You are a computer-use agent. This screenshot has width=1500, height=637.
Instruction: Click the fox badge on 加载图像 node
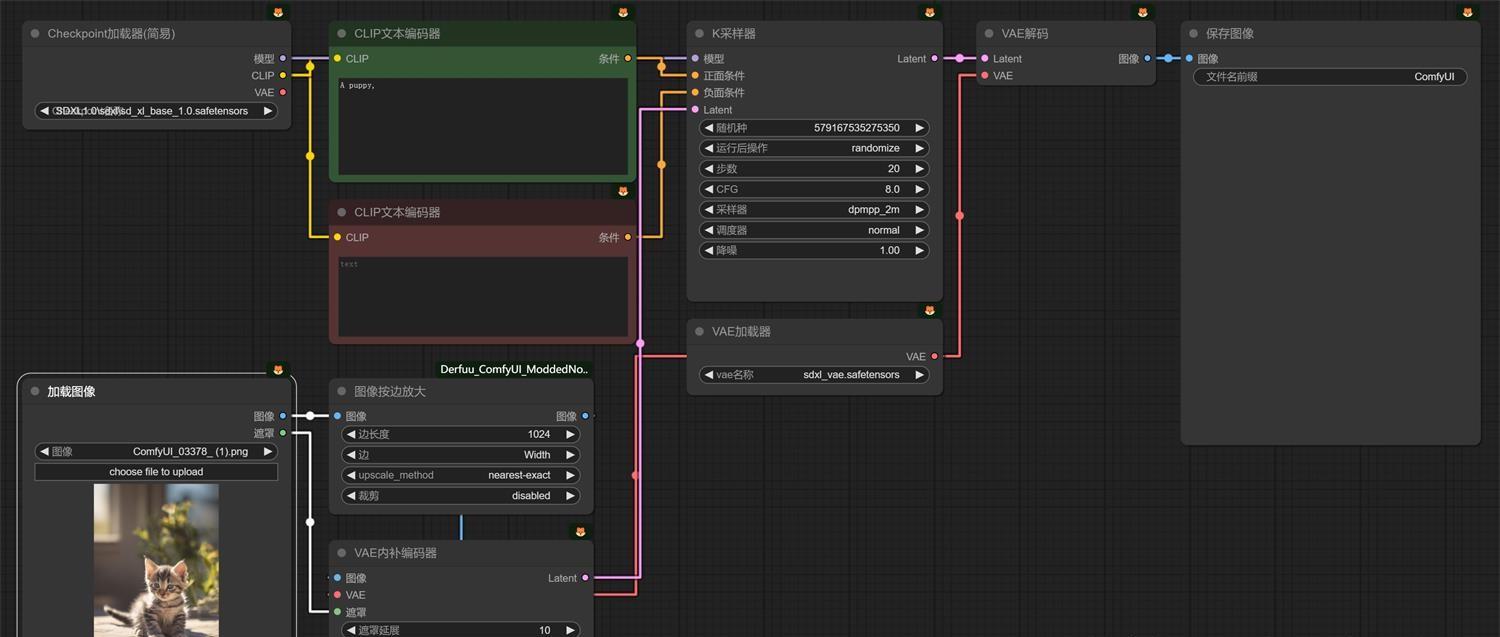pos(278,370)
